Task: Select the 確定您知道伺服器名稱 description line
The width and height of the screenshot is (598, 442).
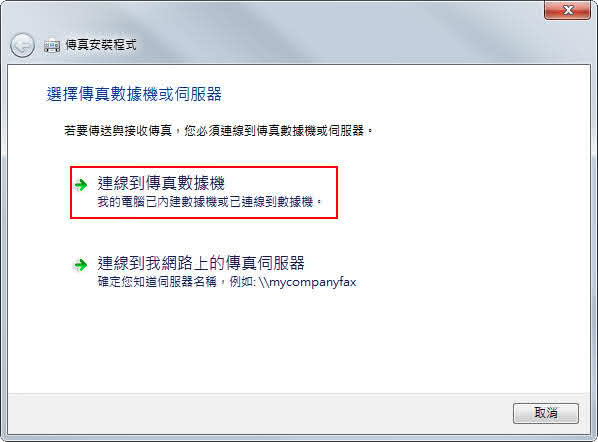Action: [157, 282]
